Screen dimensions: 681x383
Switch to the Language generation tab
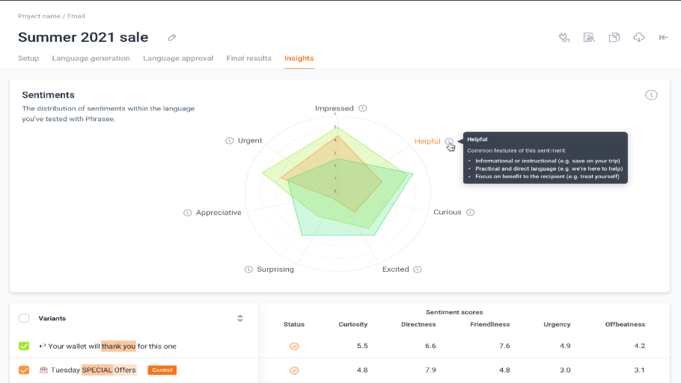(91, 58)
